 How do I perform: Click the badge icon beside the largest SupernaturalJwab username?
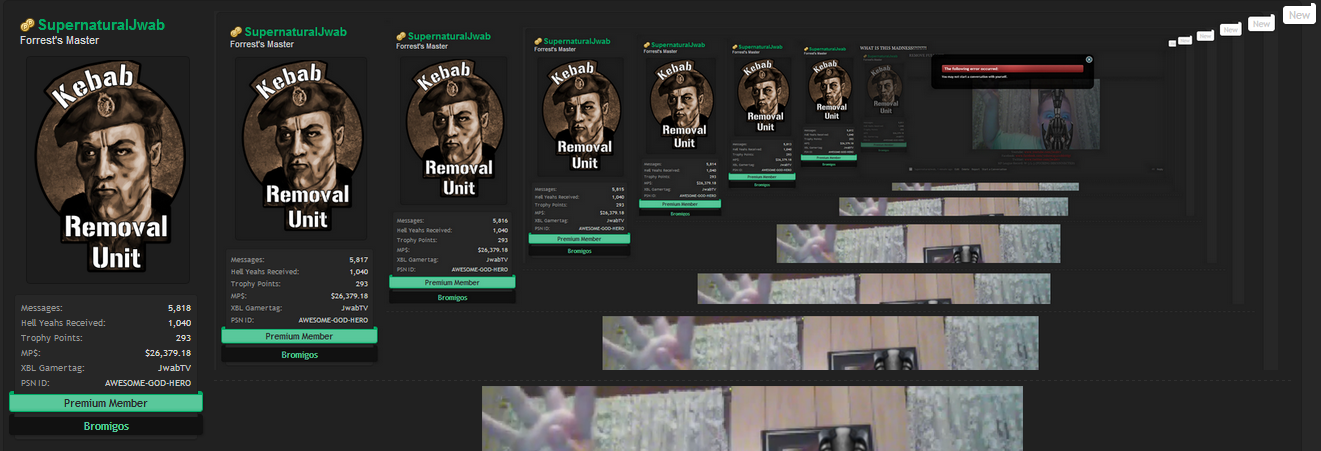tap(27, 25)
